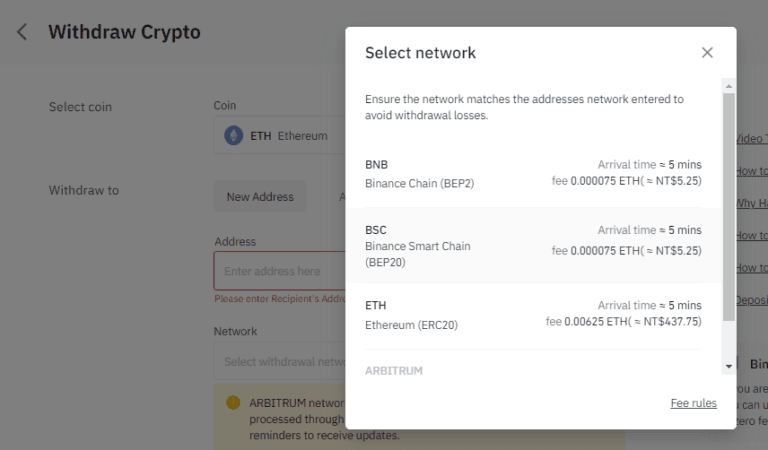
Task: Click the scrollbar down arrow
Action: pos(729,366)
